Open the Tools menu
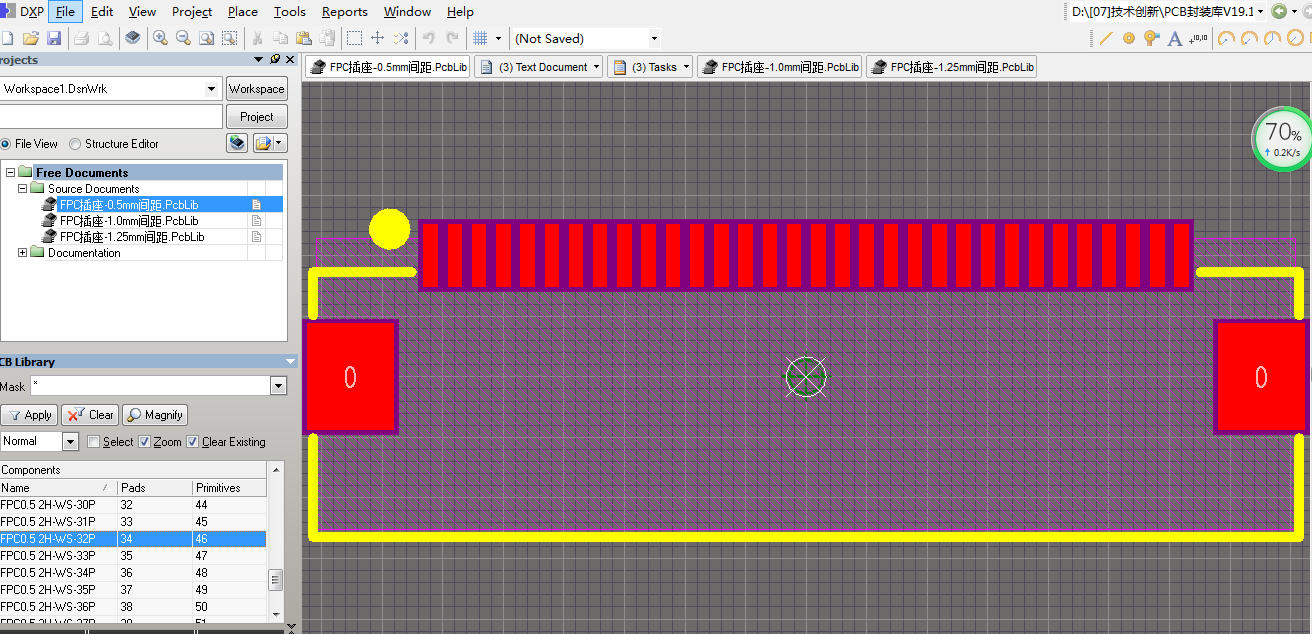The width and height of the screenshot is (1312, 634). [x=290, y=12]
